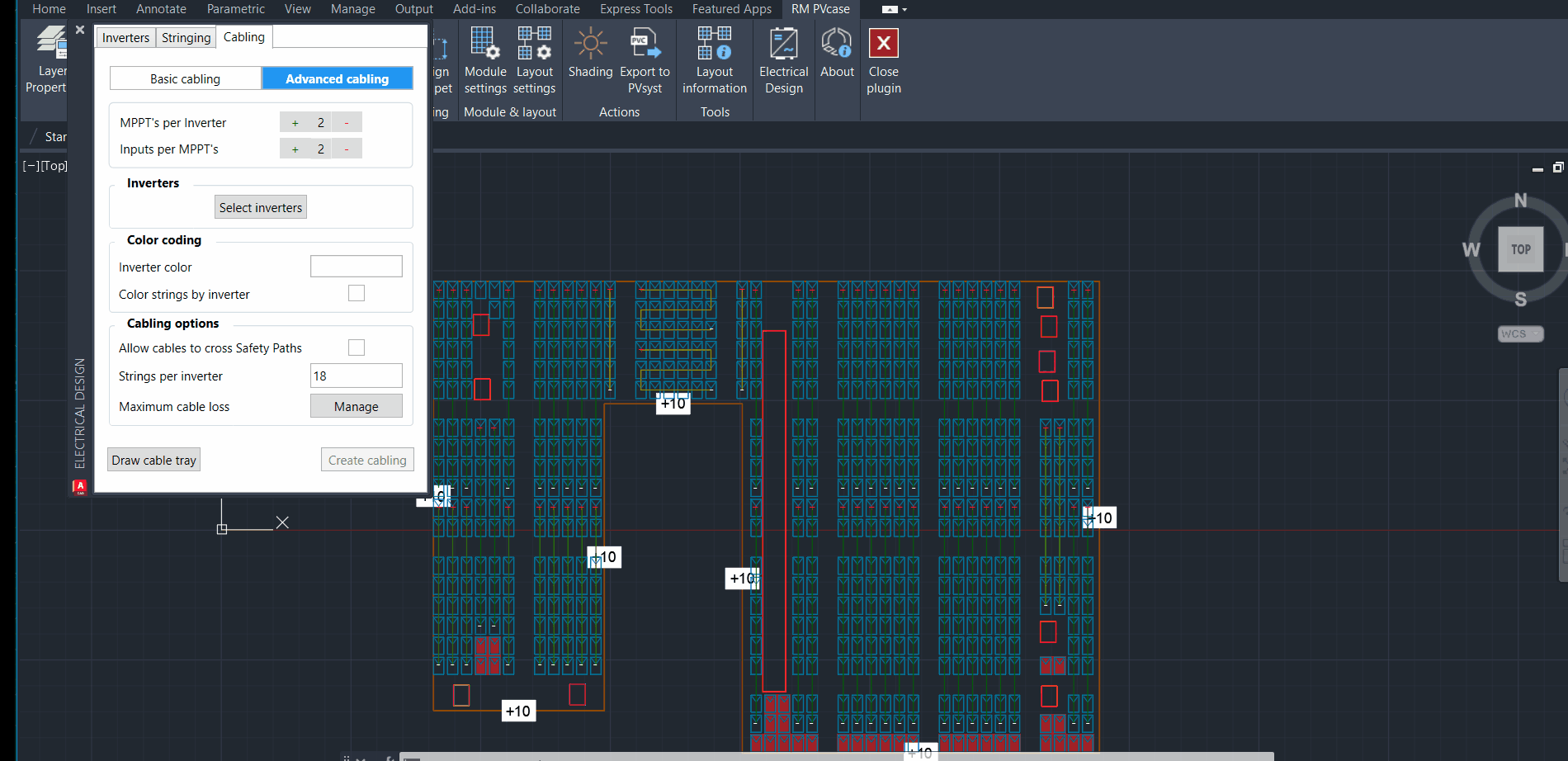The height and width of the screenshot is (761, 1568).
Task: Click the Inverter color swatch
Action: tap(357, 266)
